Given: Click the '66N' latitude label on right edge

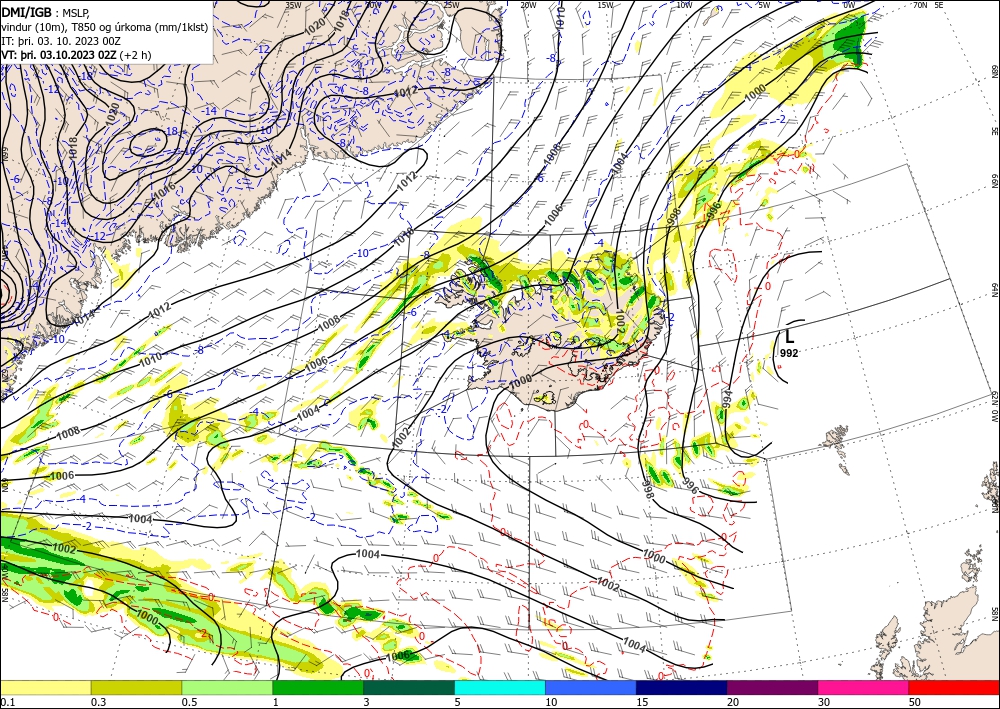Looking at the screenshot, I should coord(994,182).
